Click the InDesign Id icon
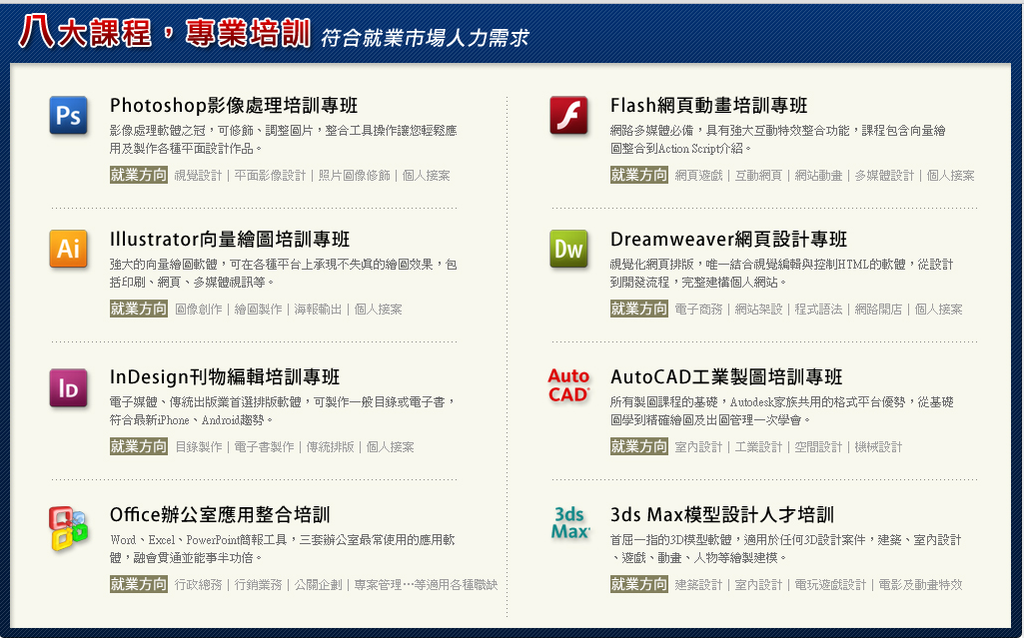 [68, 387]
